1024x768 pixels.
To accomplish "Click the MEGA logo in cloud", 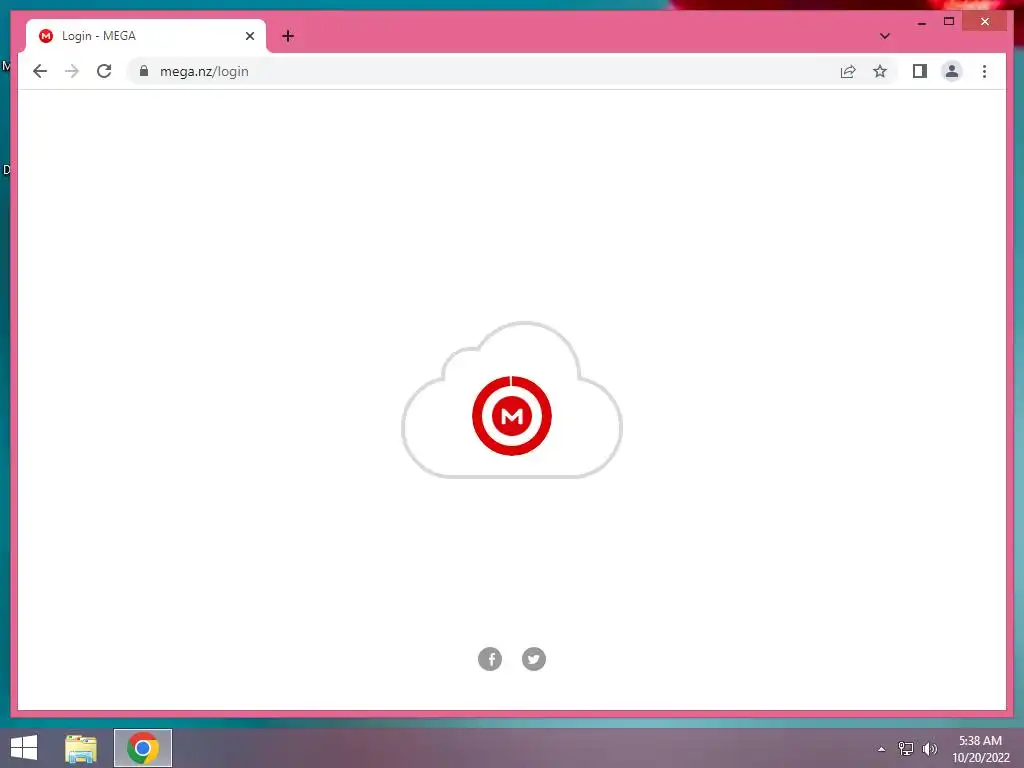I will [512, 415].
